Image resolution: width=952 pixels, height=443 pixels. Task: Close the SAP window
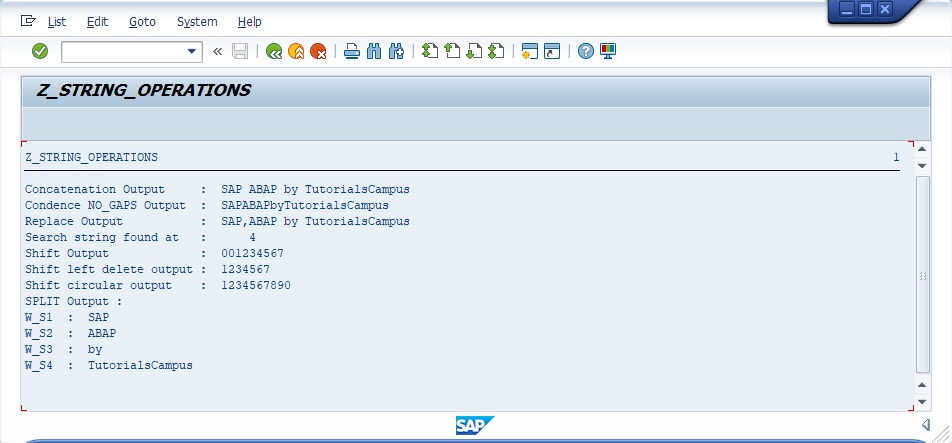click(885, 9)
